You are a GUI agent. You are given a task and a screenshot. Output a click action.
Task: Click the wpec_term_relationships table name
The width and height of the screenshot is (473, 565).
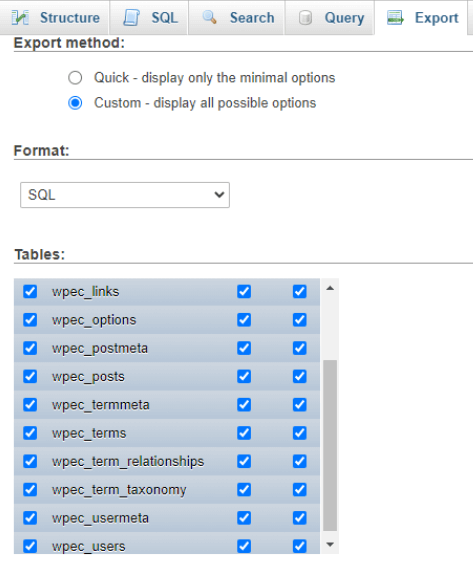pos(128,462)
